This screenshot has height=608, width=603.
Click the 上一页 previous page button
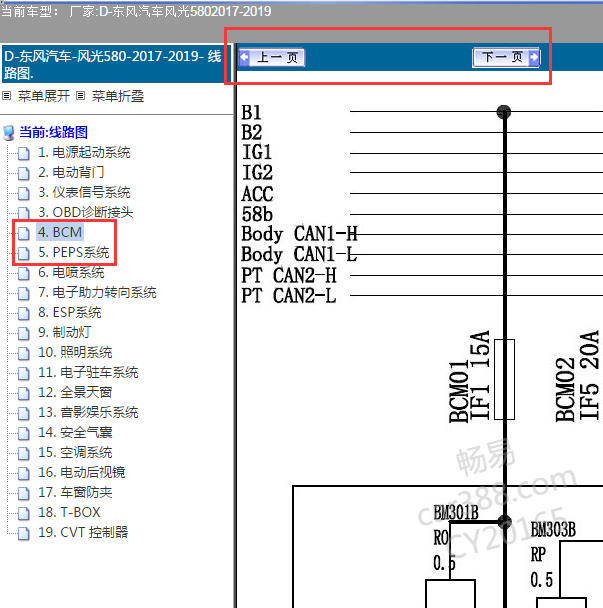[271, 57]
